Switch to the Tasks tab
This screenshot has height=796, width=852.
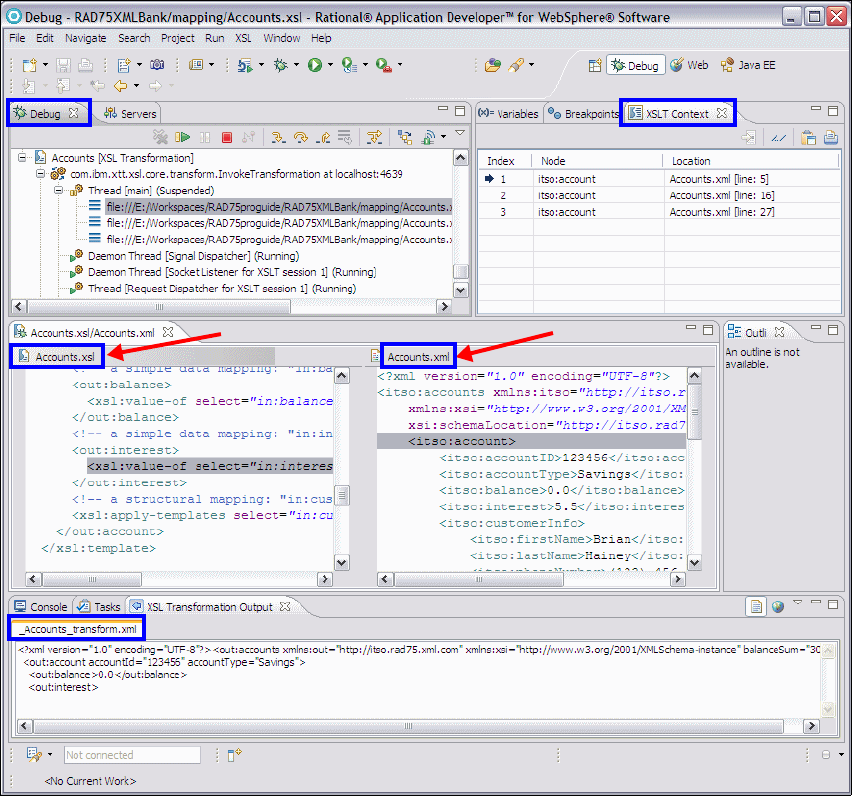pos(98,606)
